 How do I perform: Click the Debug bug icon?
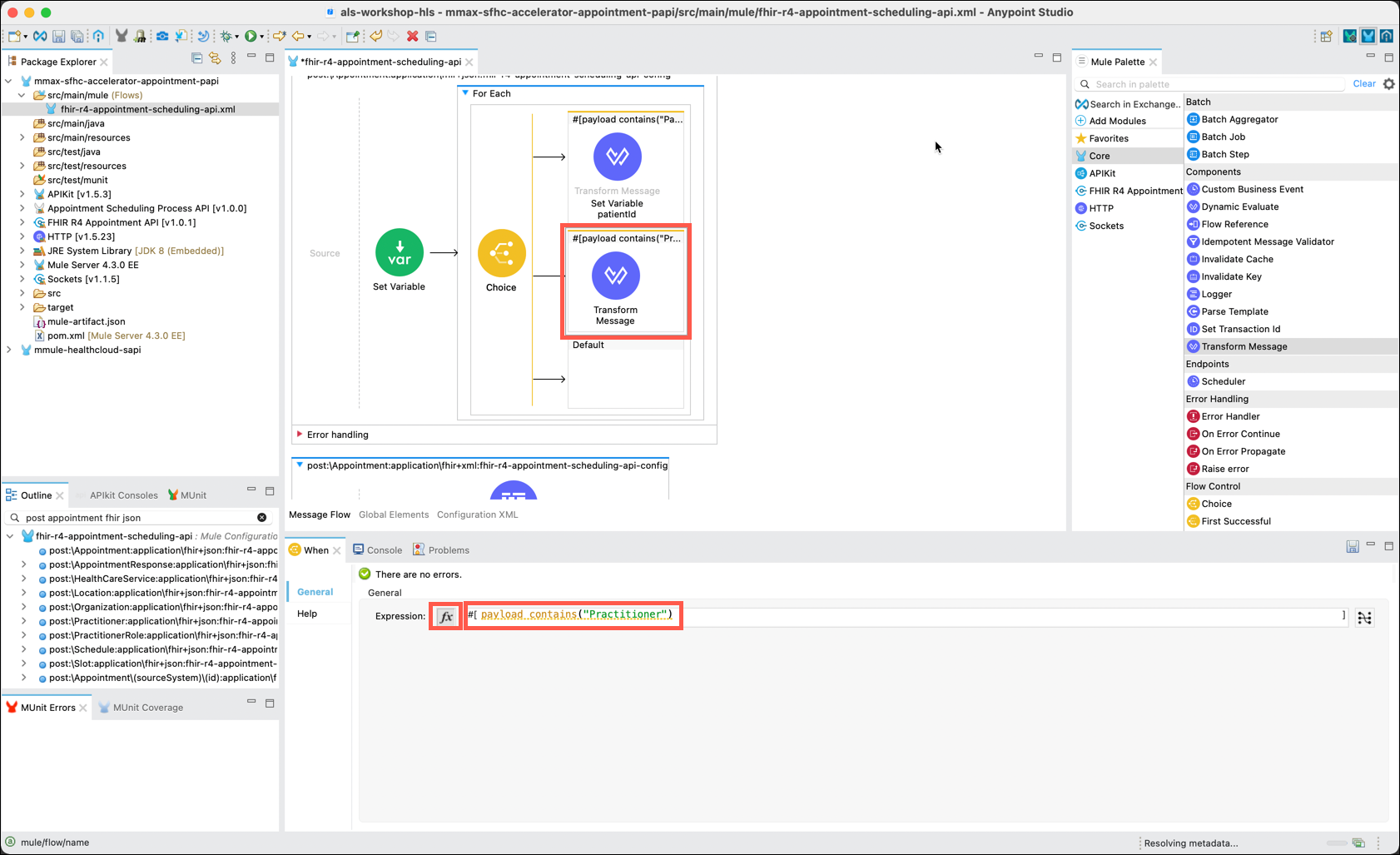[x=226, y=36]
